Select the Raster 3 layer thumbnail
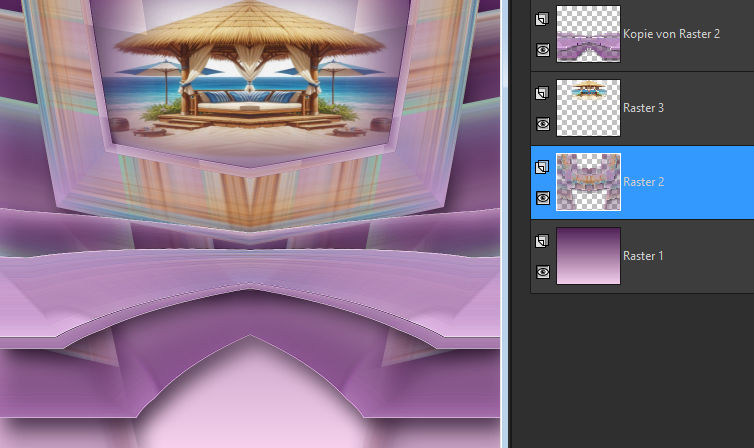Viewport: 754px width, 448px height. click(588, 108)
